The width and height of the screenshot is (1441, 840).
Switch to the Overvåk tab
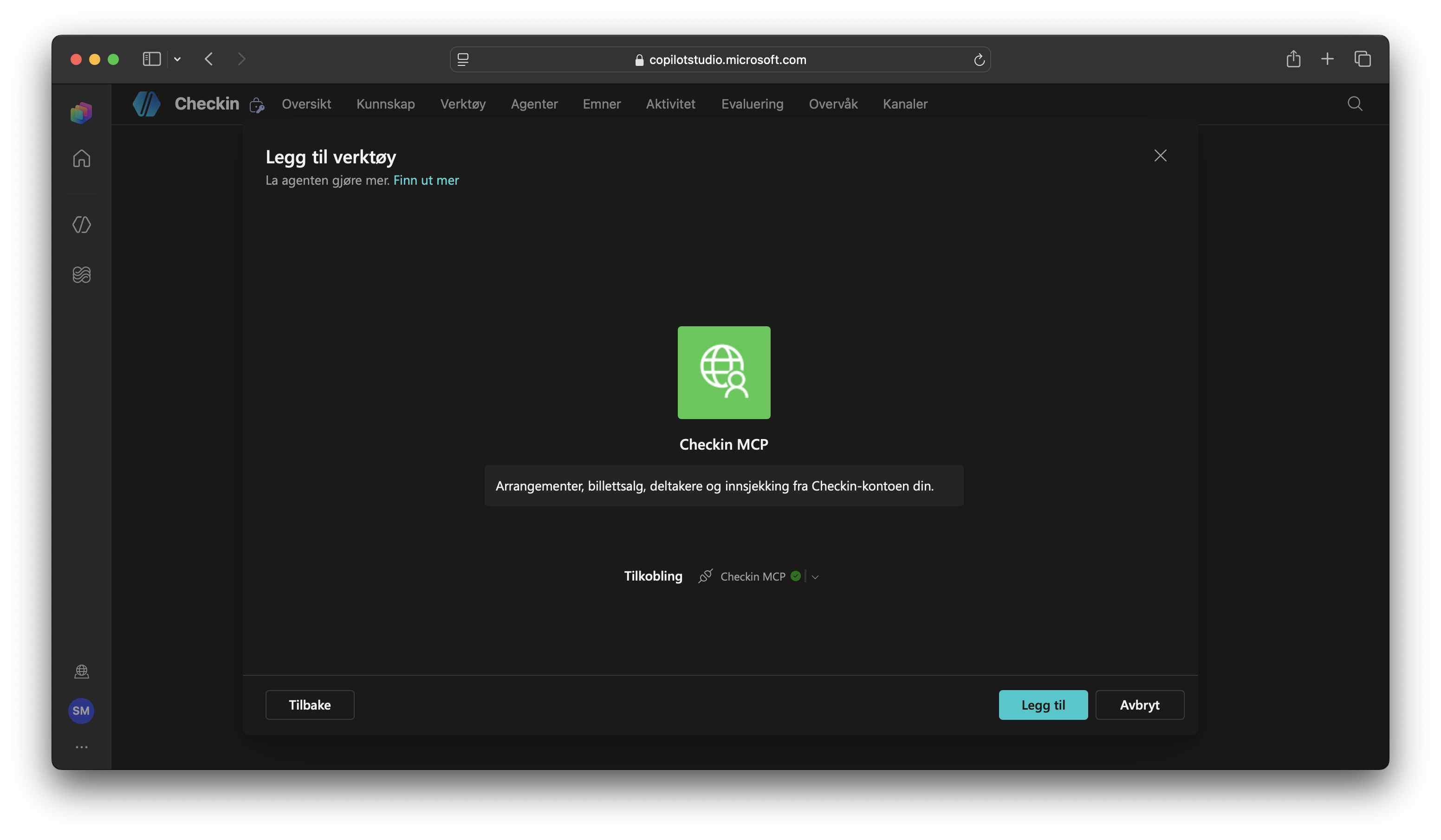(x=833, y=104)
